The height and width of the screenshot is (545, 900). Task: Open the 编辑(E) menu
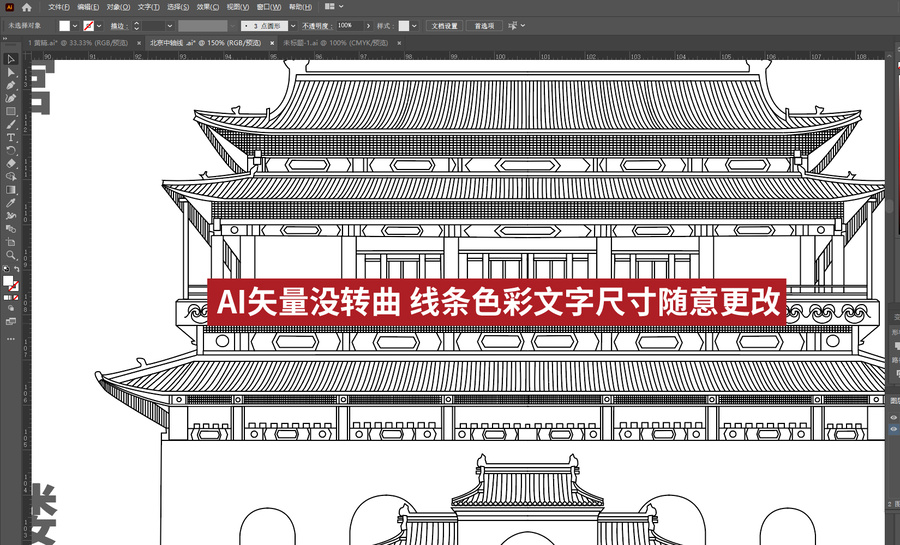click(88, 7)
